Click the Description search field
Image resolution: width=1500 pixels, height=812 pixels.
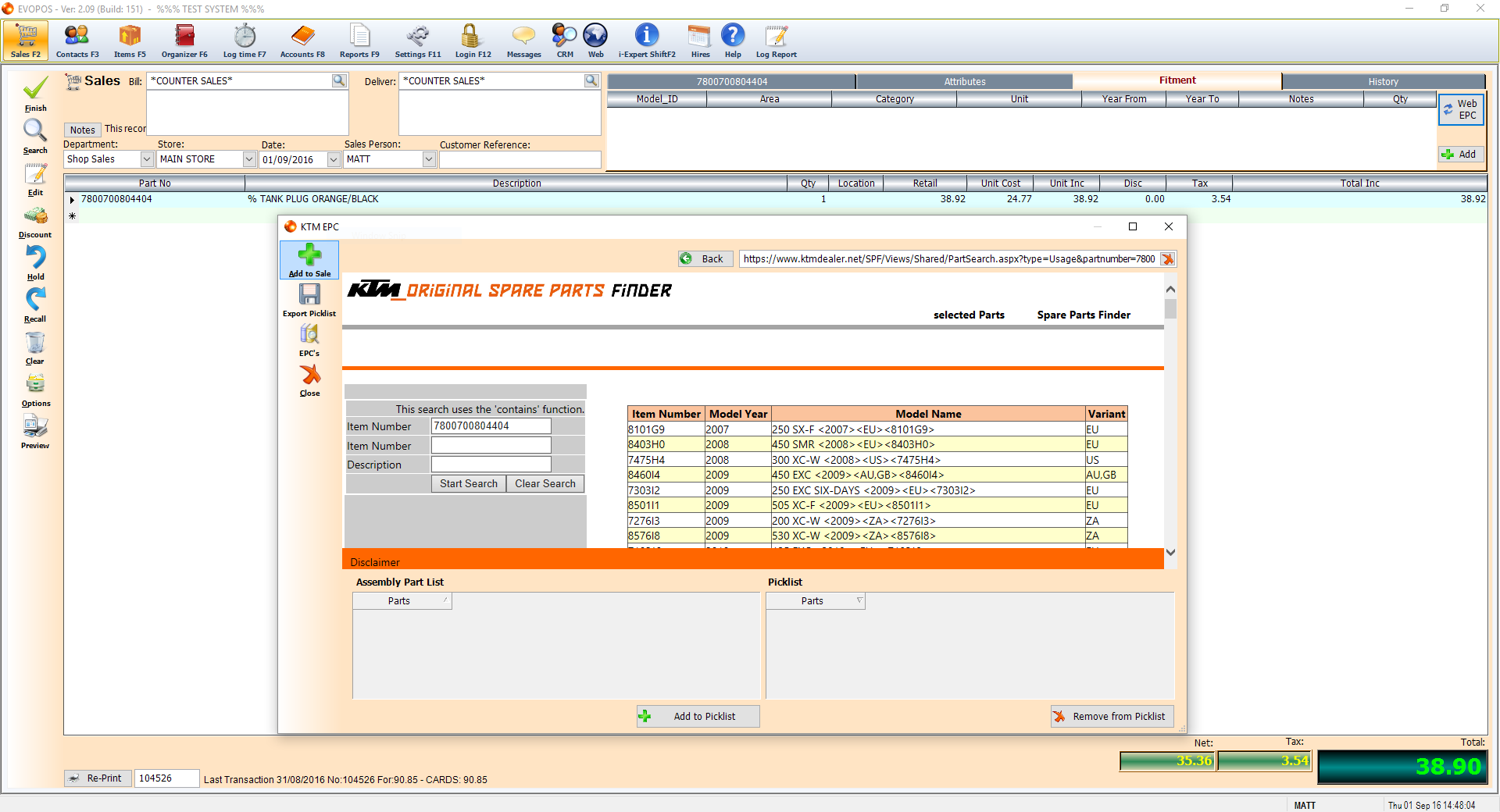tap(491, 465)
